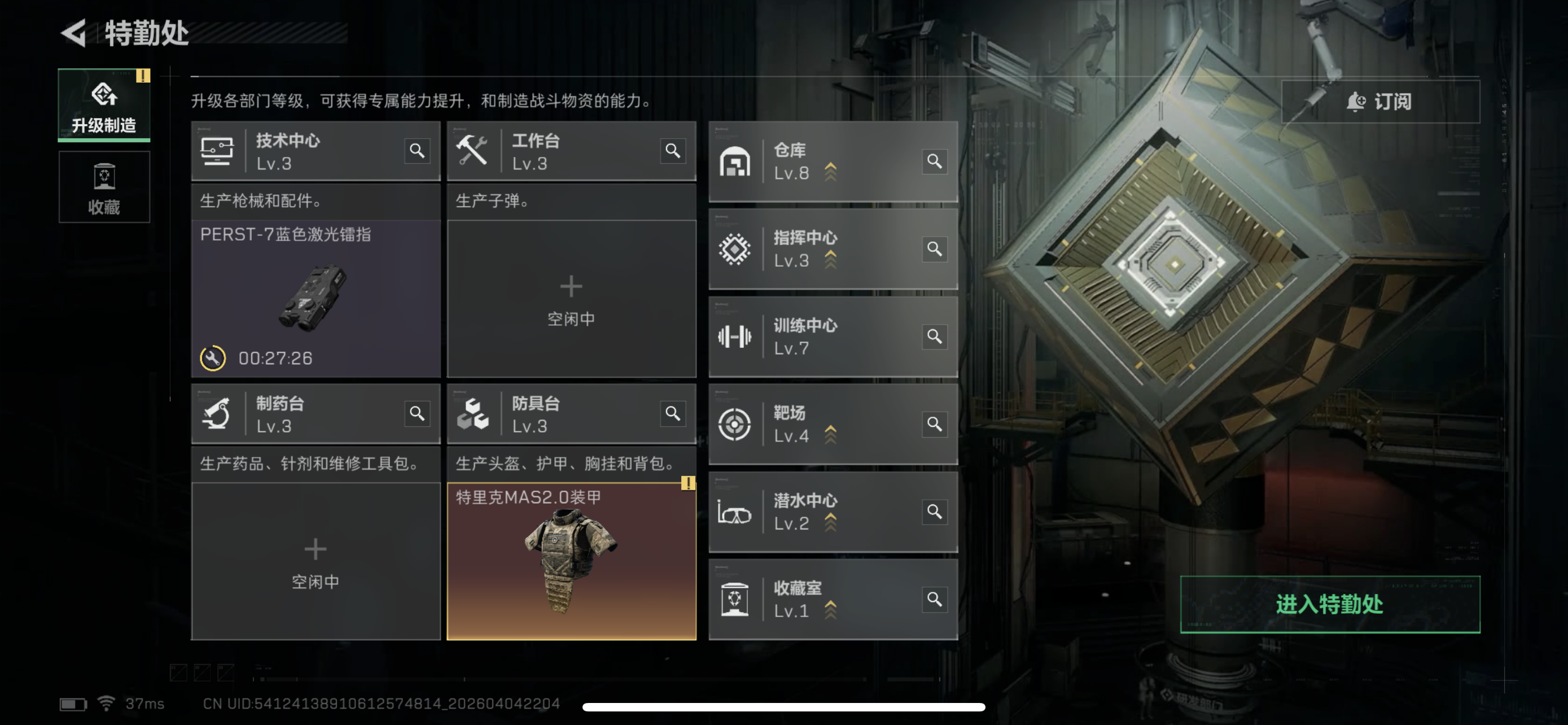The width and height of the screenshot is (1568, 725).
Task: Open magnifier details for 技术中心
Action: (417, 150)
